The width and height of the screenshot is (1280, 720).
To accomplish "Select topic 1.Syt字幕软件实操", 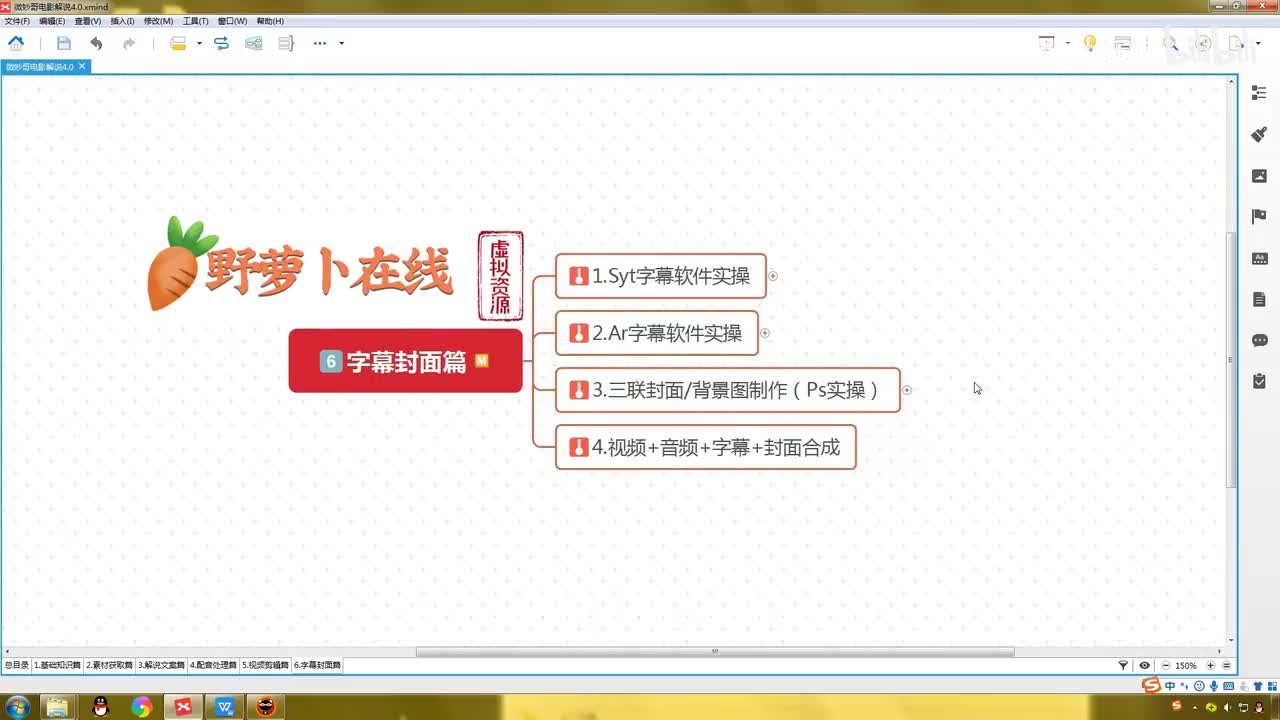I will [x=660, y=276].
